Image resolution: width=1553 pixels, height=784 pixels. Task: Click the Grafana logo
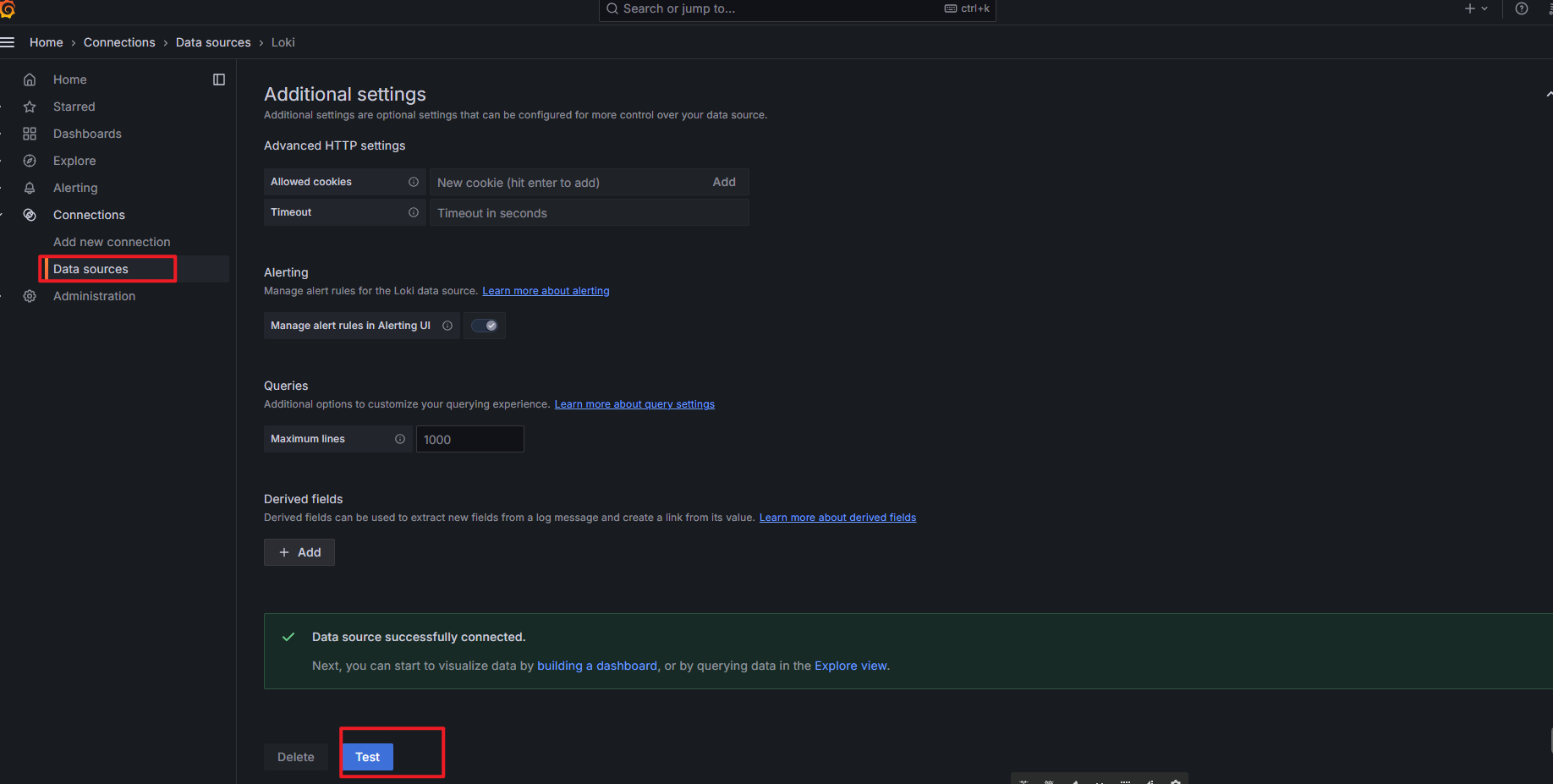[8, 9]
